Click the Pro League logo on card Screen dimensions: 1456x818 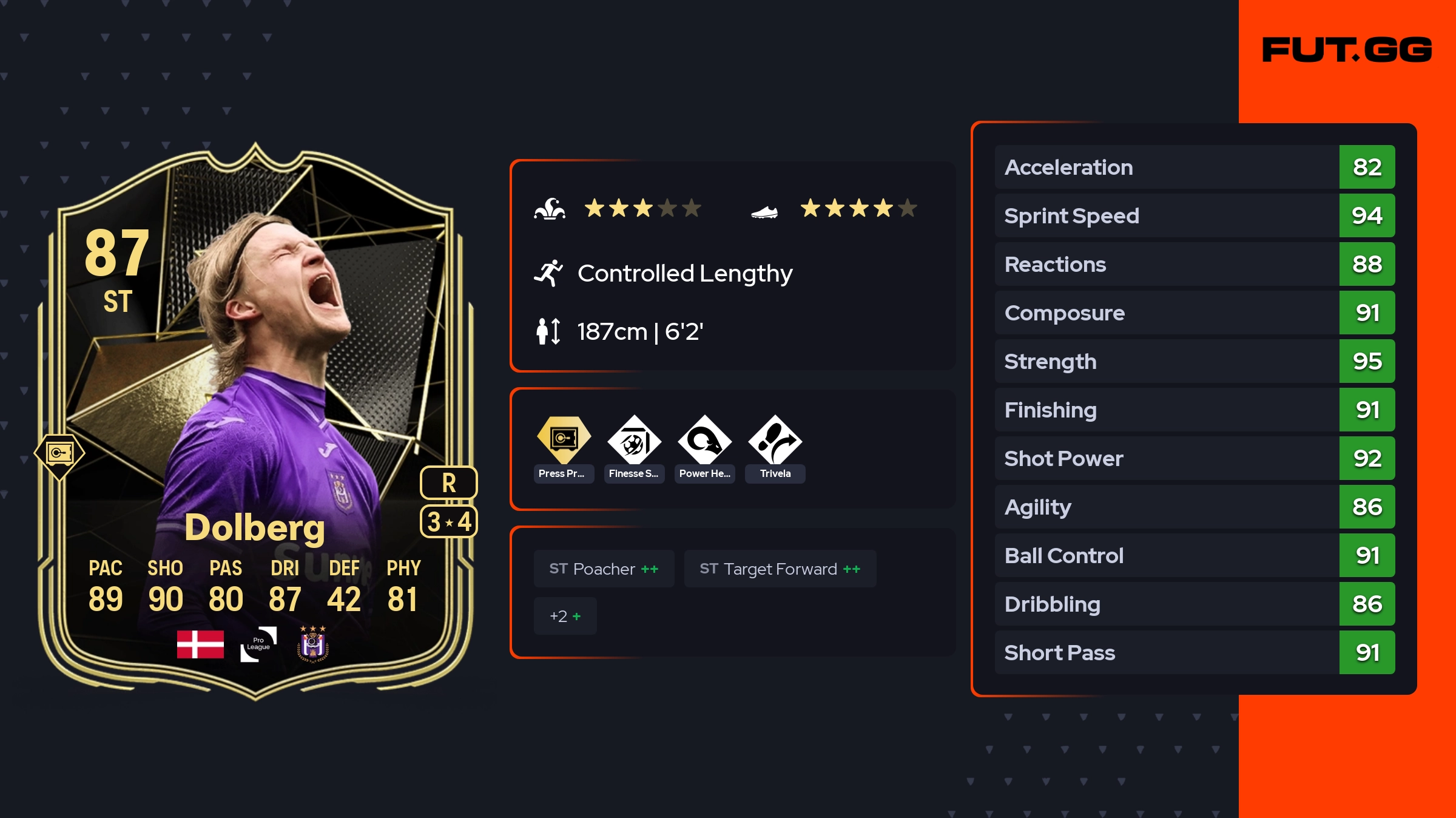coord(259,644)
